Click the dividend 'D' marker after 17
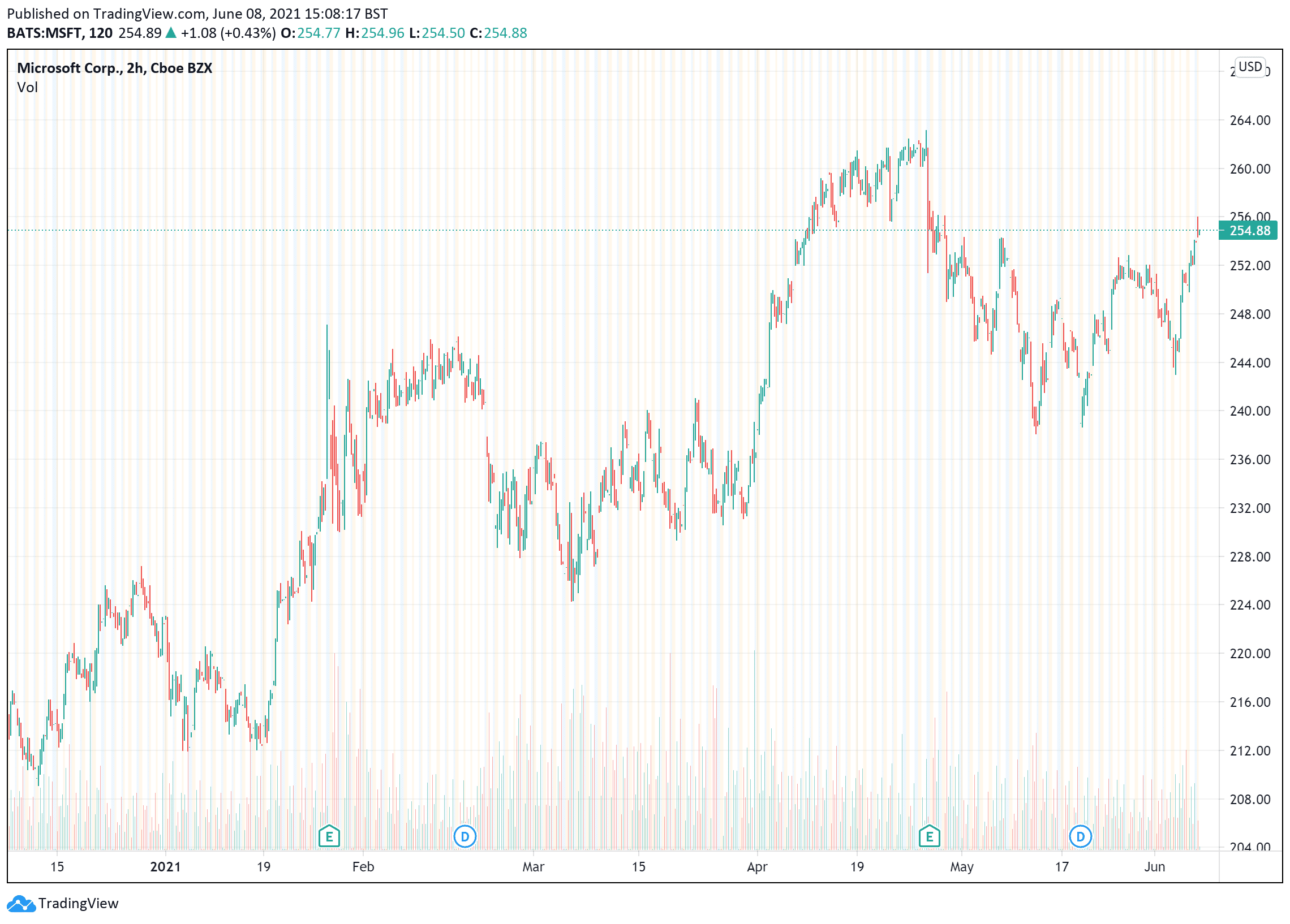Screen dimensions: 1290x924 tap(1080, 836)
